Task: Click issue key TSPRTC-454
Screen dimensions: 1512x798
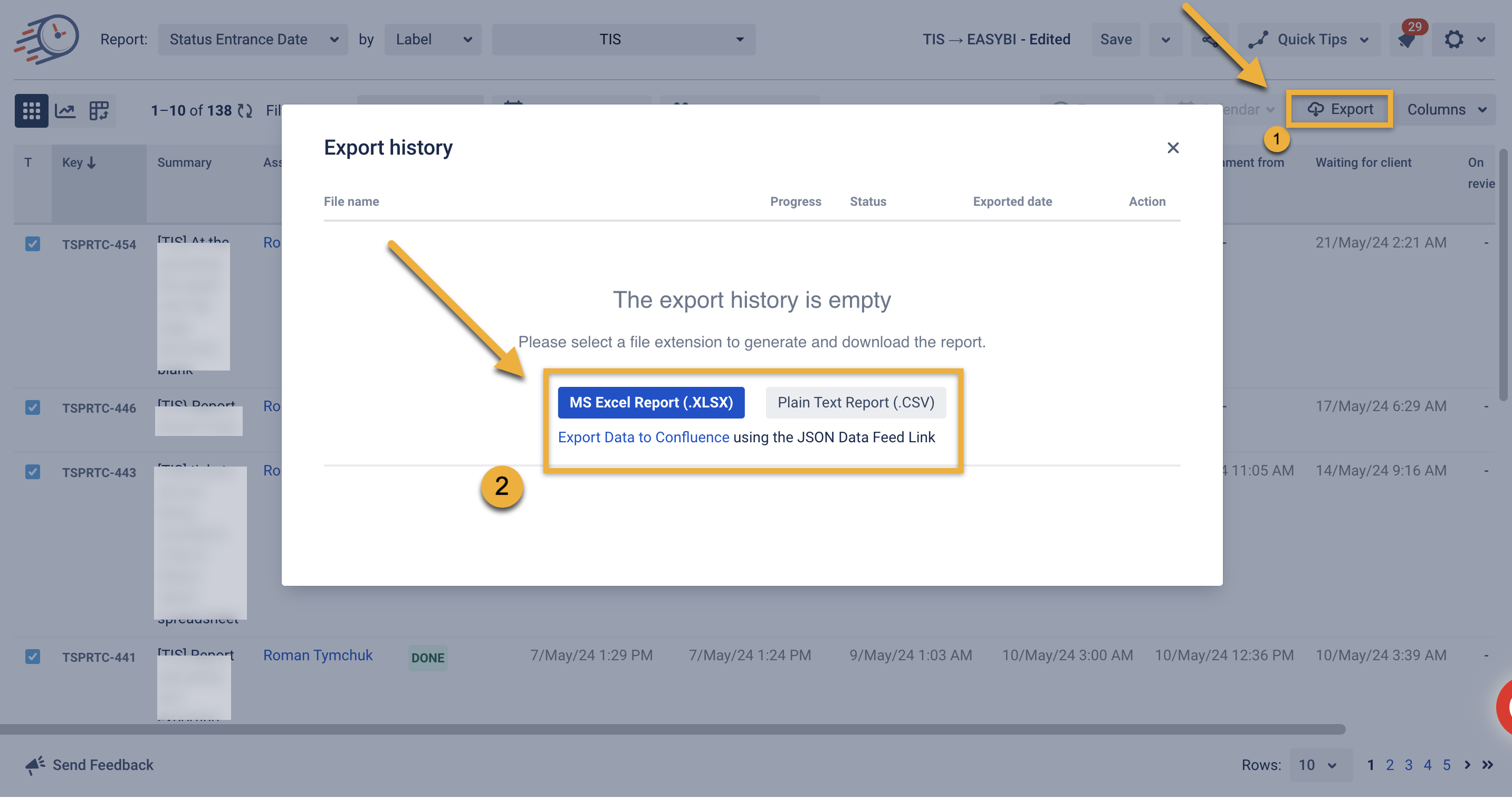Action: point(99,245)
